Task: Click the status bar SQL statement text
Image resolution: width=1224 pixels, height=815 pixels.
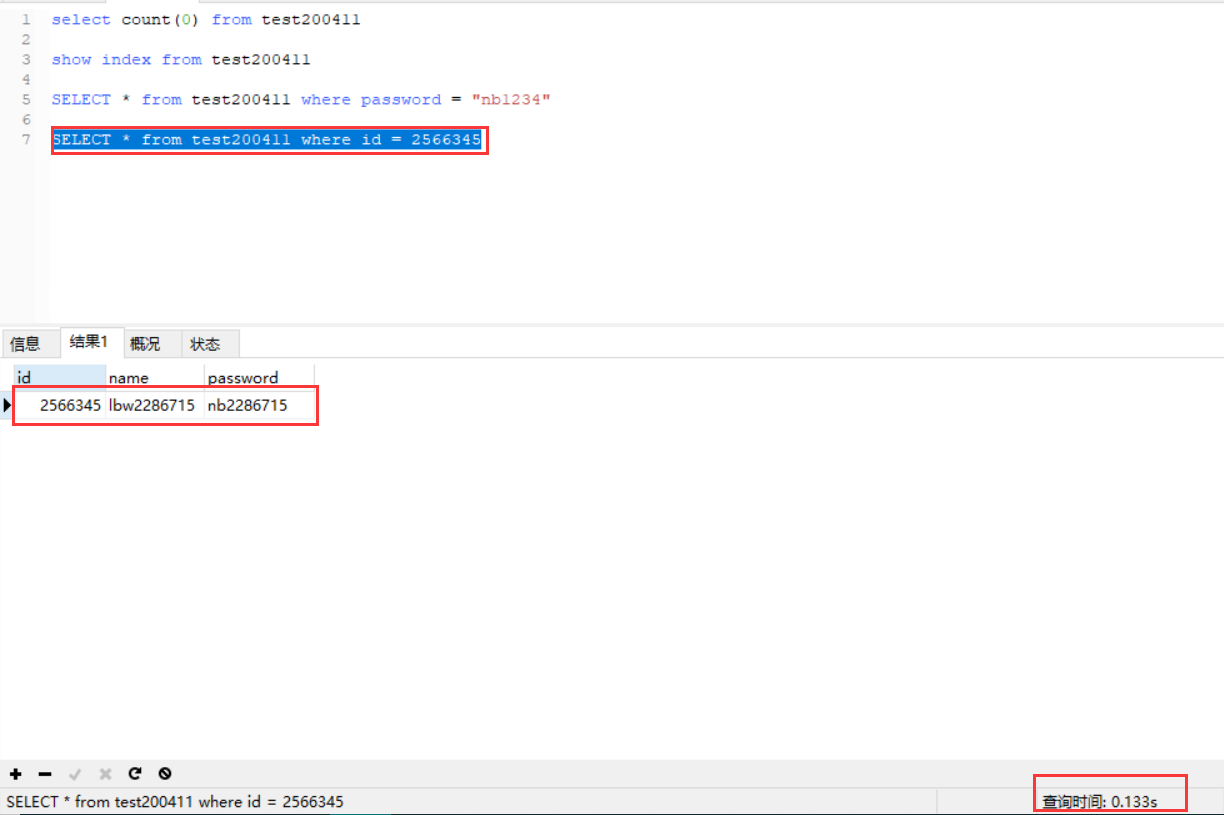Action: (175, 802)
